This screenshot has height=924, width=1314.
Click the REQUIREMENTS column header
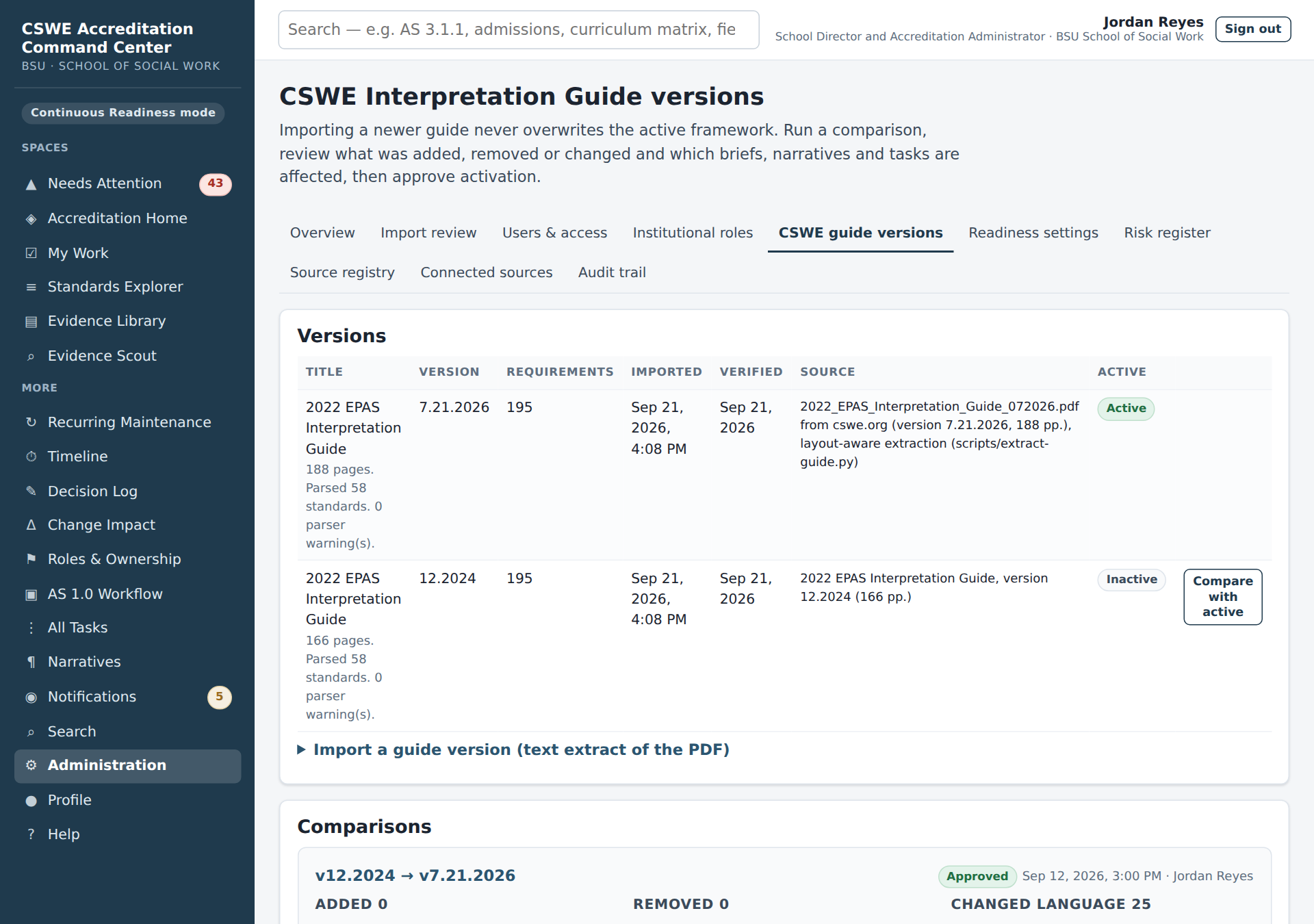coord(560,372)
